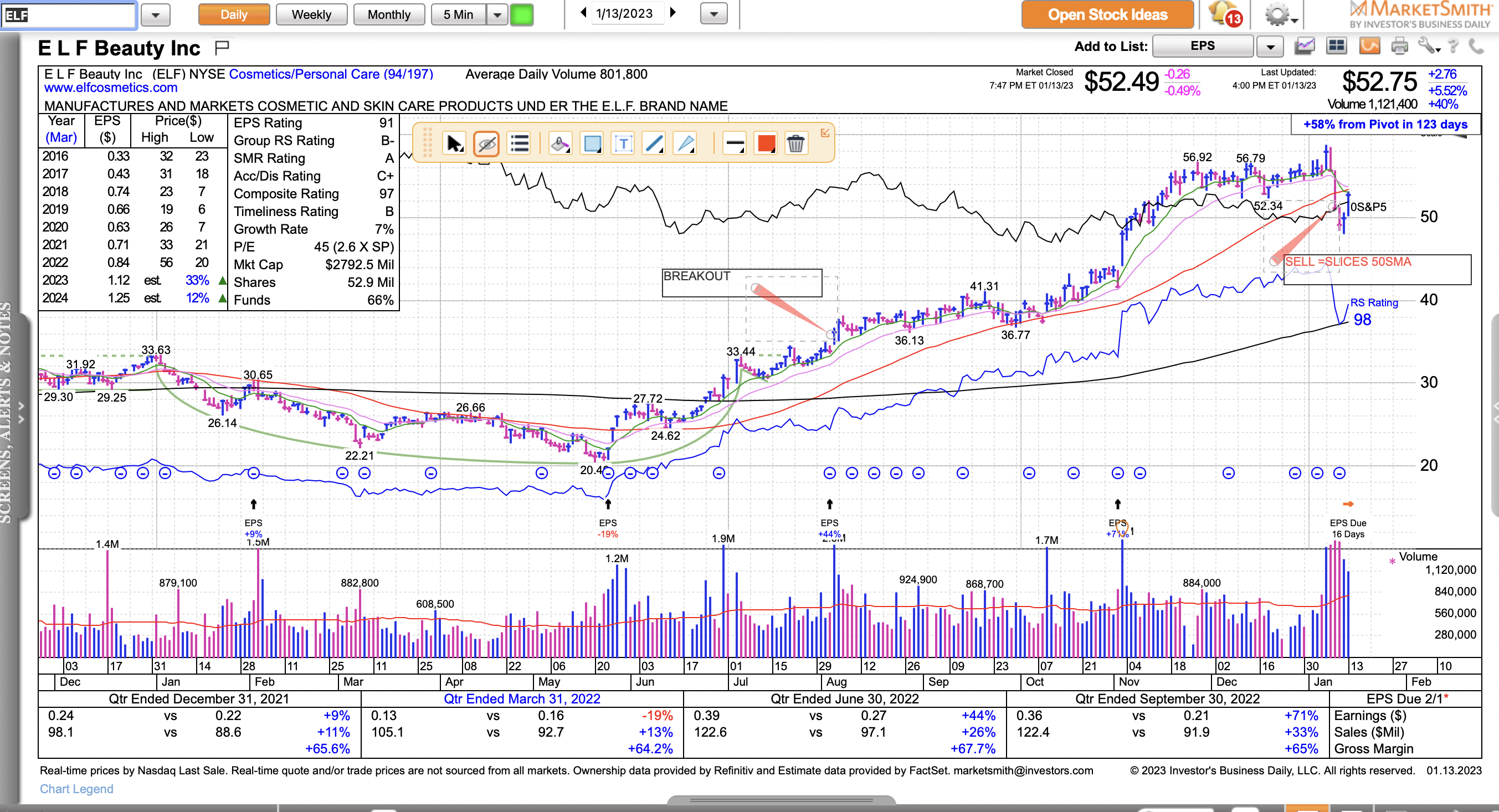Click the printer icon
Screen dimensions: 1499x812
coord(1399,46)
